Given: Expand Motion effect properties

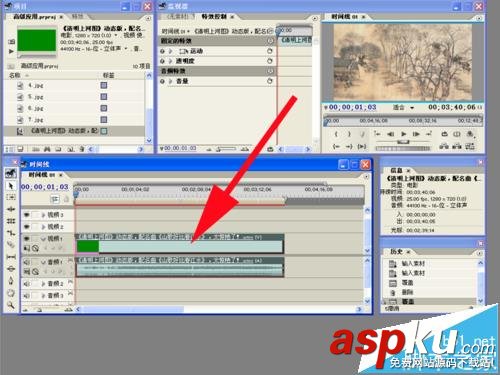Looking at the screenshot, I should point(171,51).
